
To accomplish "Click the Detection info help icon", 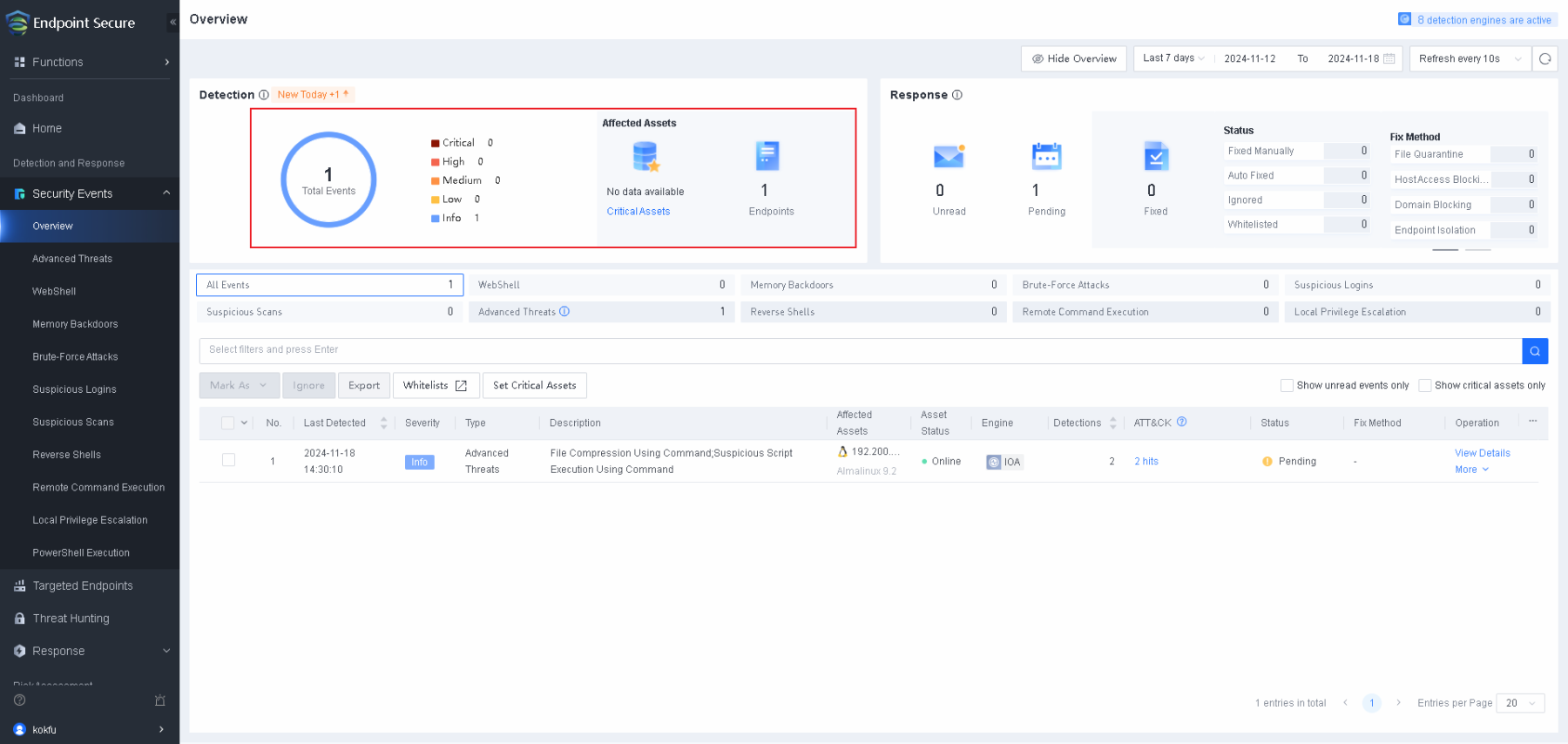I will point(263,95).
